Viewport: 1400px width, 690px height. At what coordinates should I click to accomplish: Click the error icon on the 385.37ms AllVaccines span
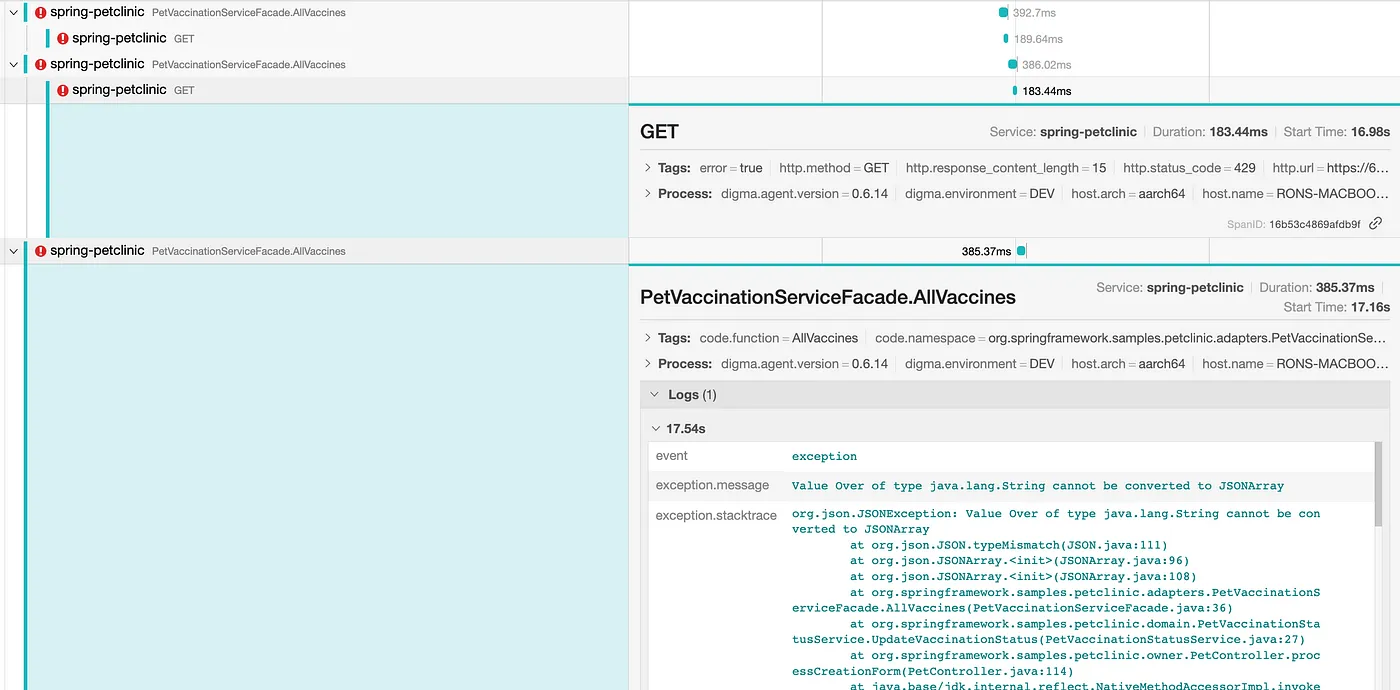pyautogui.click(x=40, y=251)
